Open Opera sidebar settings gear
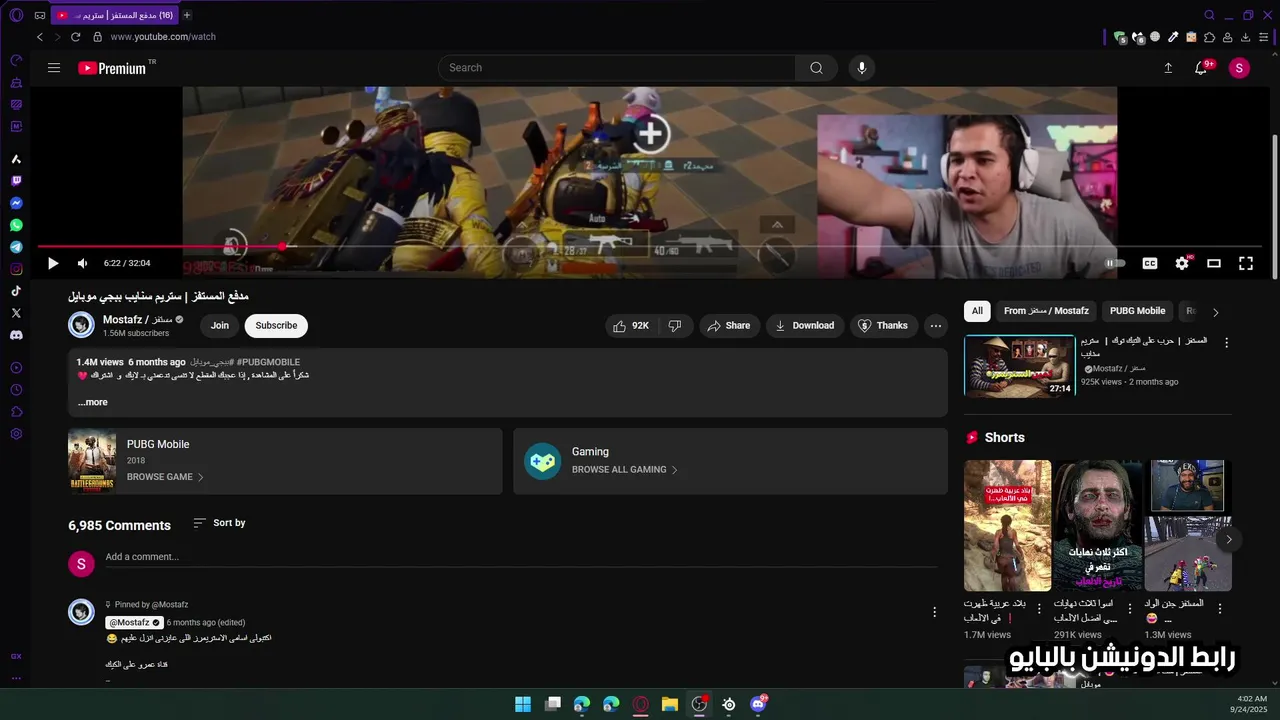The image size is (1280, 720). pos(16,434)
